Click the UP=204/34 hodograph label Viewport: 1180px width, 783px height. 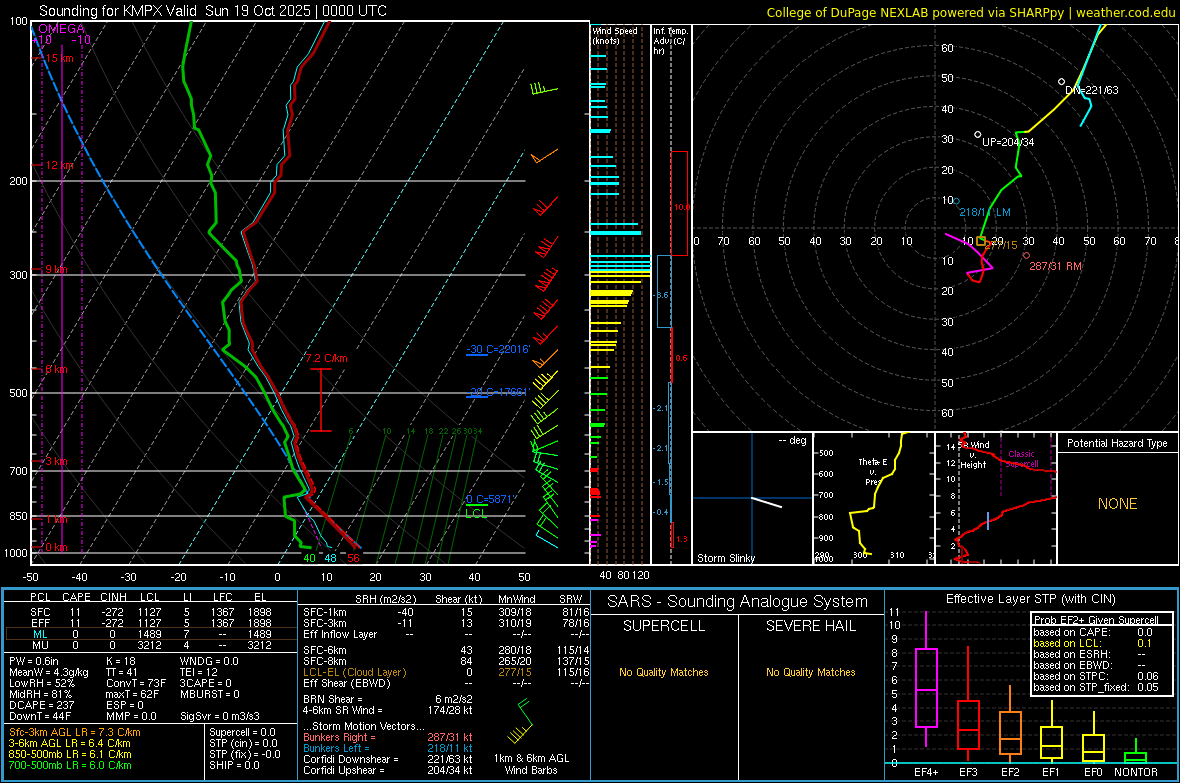pyautogui.click(x=1008, y=142)
